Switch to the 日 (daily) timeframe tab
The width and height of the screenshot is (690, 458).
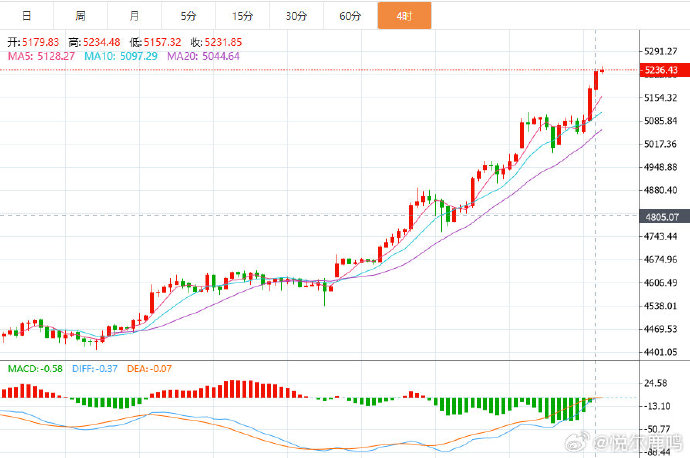(x=26, y=16)
